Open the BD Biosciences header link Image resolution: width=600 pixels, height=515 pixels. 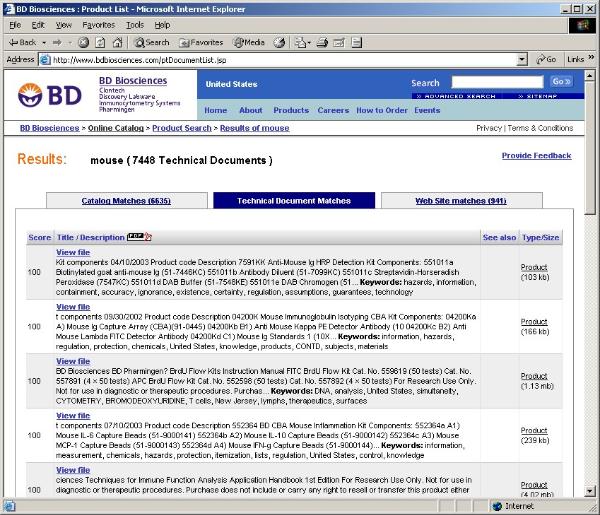[133, 81]
